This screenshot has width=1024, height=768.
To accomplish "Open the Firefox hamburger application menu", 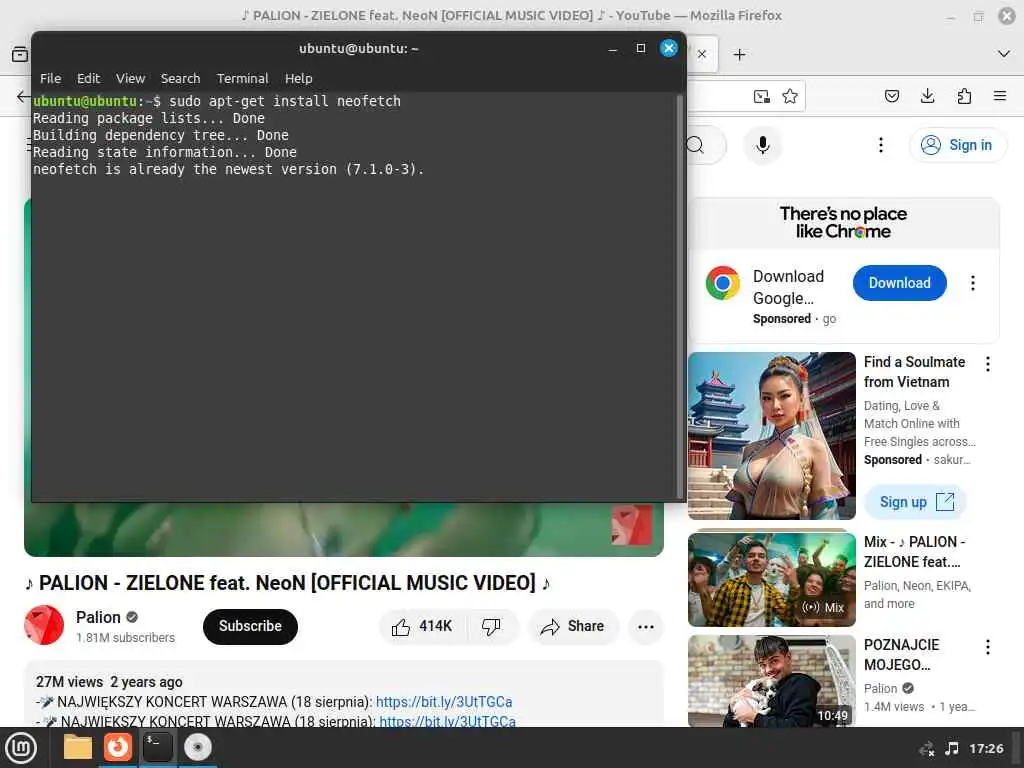I will coord(1000,97).
